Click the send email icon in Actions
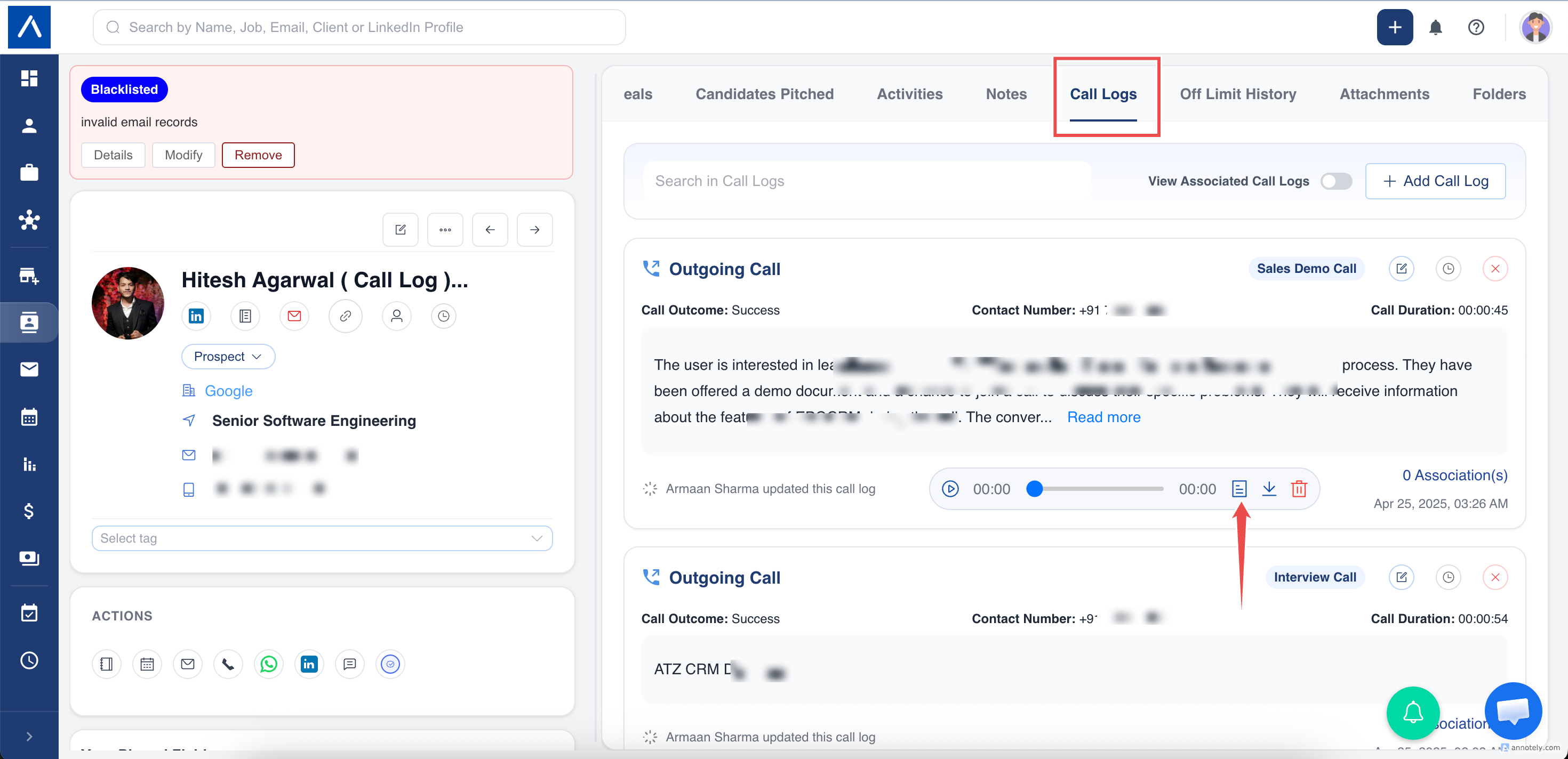 [188, 664]
